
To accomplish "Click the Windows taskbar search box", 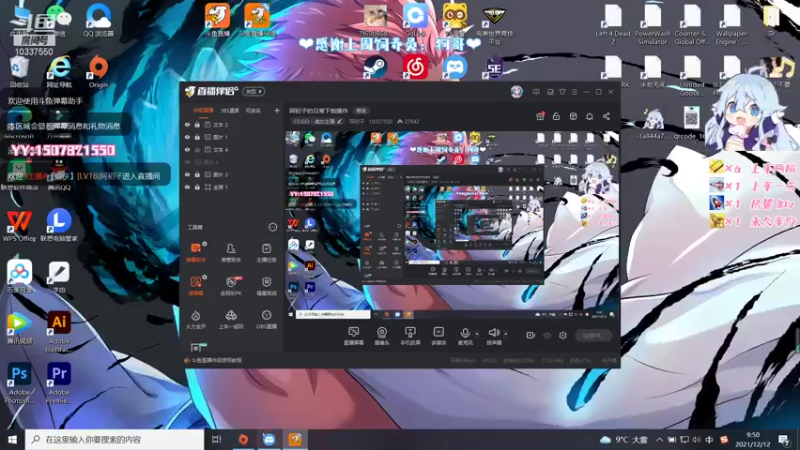I will pyautogui.click(x=114, y=439).
